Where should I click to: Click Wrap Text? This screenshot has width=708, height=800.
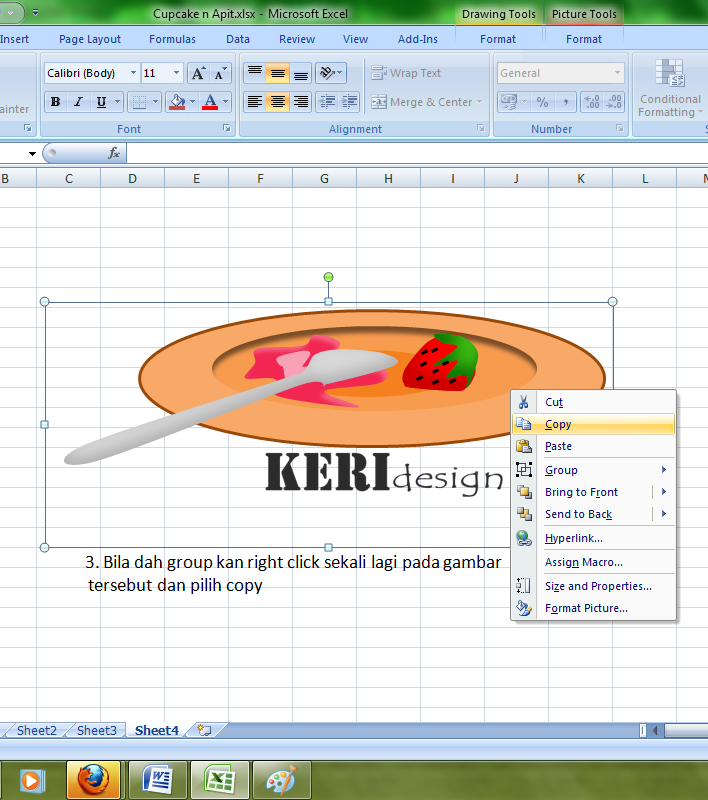[x=406, y=73]
